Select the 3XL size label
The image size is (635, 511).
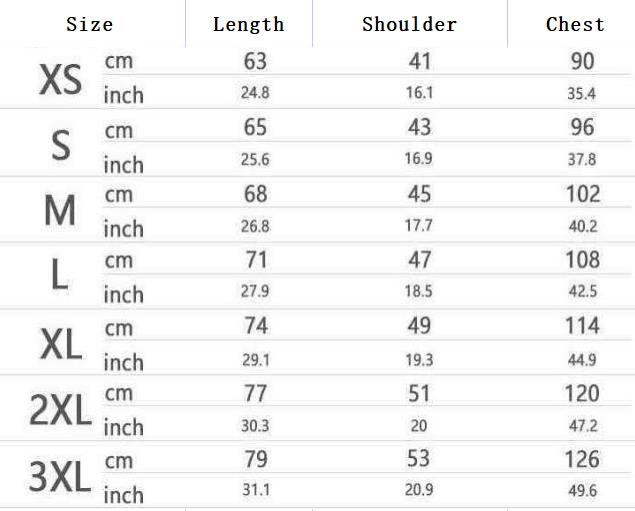(60, 477)
